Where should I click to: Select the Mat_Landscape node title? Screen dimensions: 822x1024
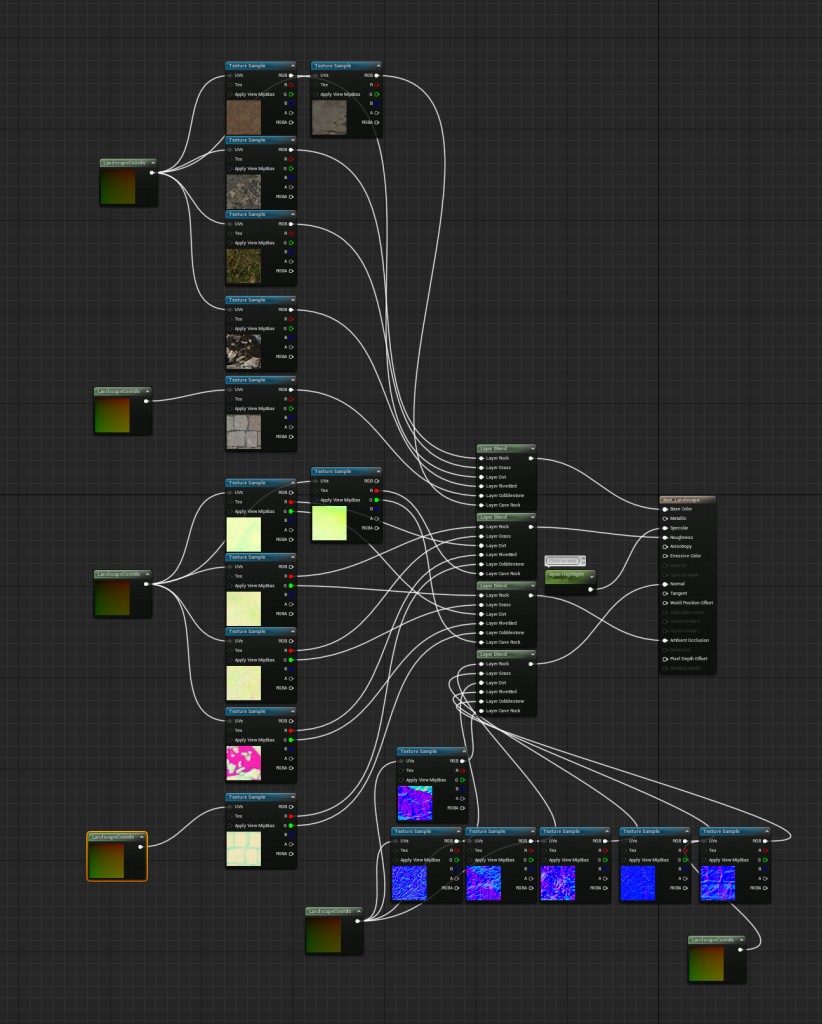click(680, 498)
